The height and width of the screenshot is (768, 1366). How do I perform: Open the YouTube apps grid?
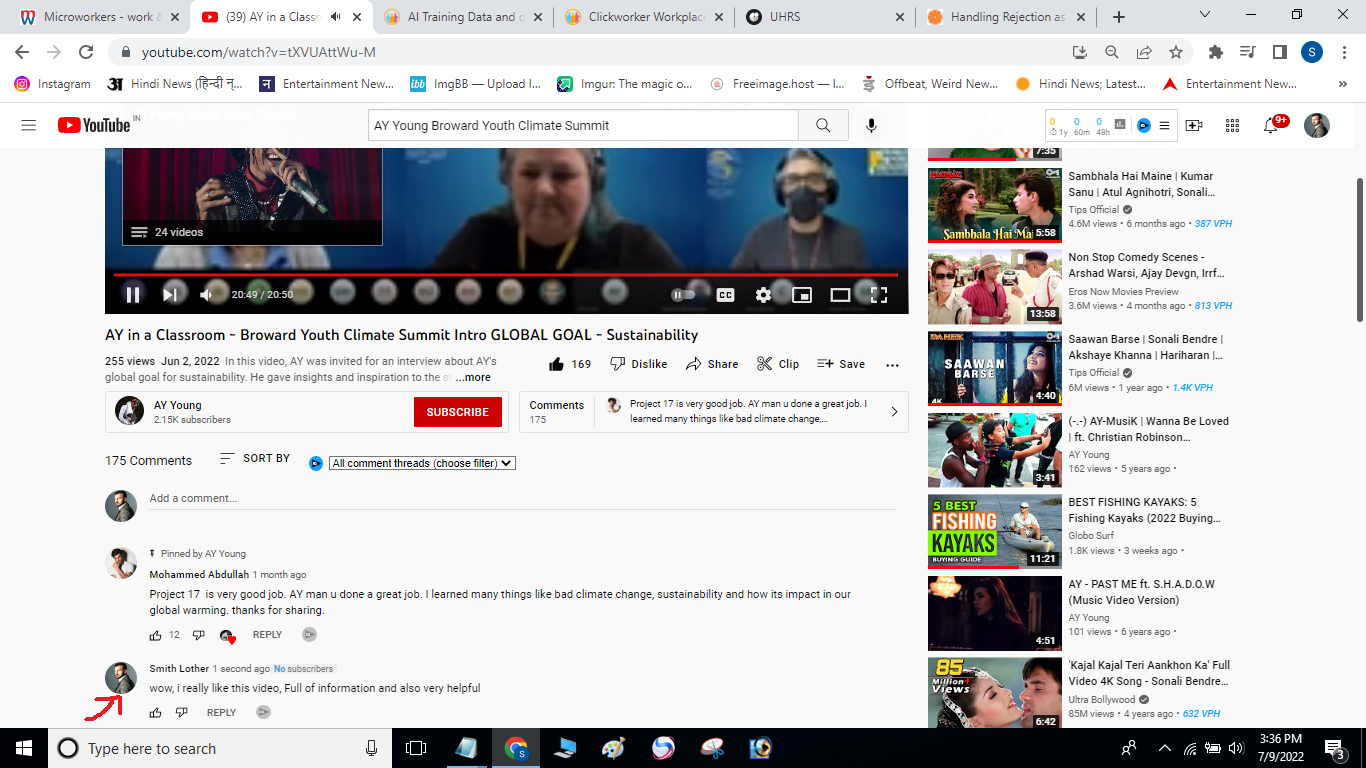point(1232,125)
